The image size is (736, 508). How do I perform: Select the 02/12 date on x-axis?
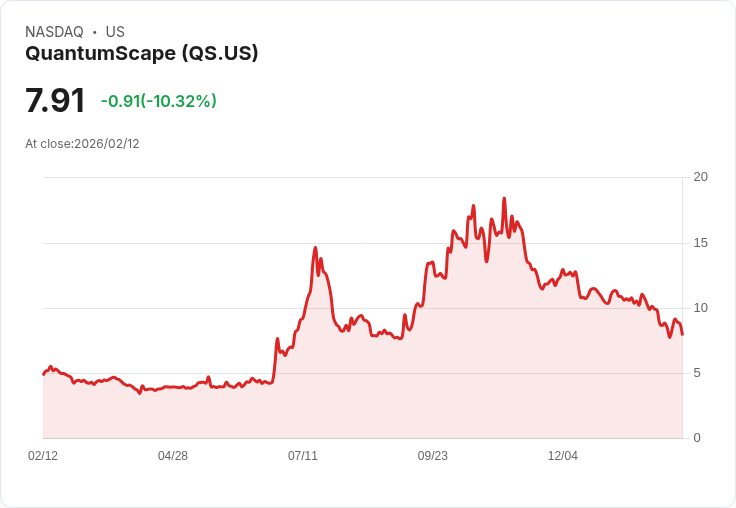(43, 456)
